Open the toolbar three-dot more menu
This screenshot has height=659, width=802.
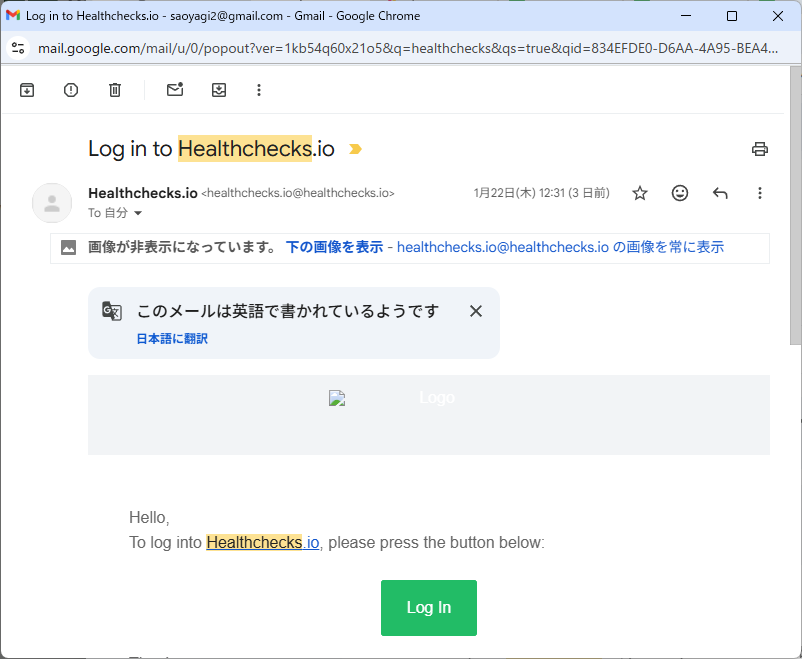[259, 90]
